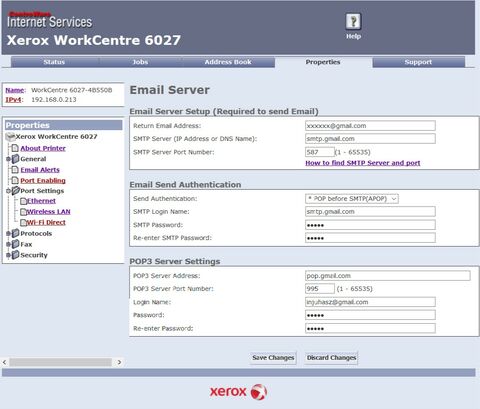Collapse the Port Settings tree node

pos(8,191)
